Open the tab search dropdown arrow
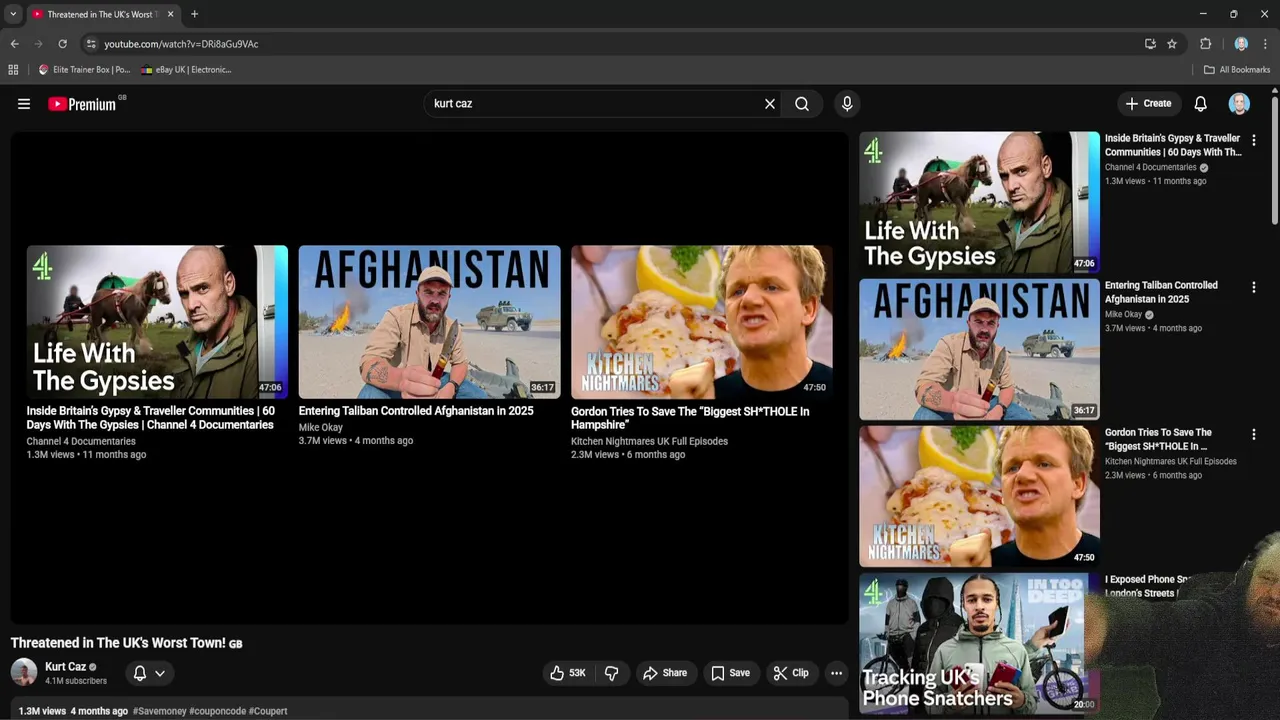This screenshot has width=1280, height=720. click(x=13, y=14)
